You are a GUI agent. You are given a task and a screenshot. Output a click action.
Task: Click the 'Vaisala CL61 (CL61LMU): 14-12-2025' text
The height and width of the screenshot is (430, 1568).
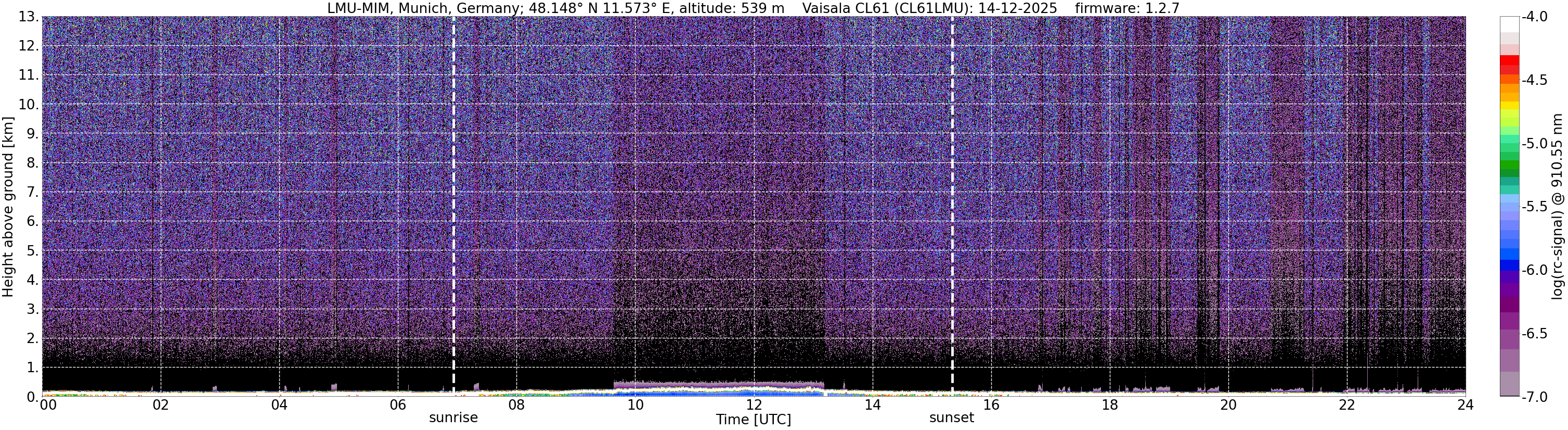click(x=929, y=8)
